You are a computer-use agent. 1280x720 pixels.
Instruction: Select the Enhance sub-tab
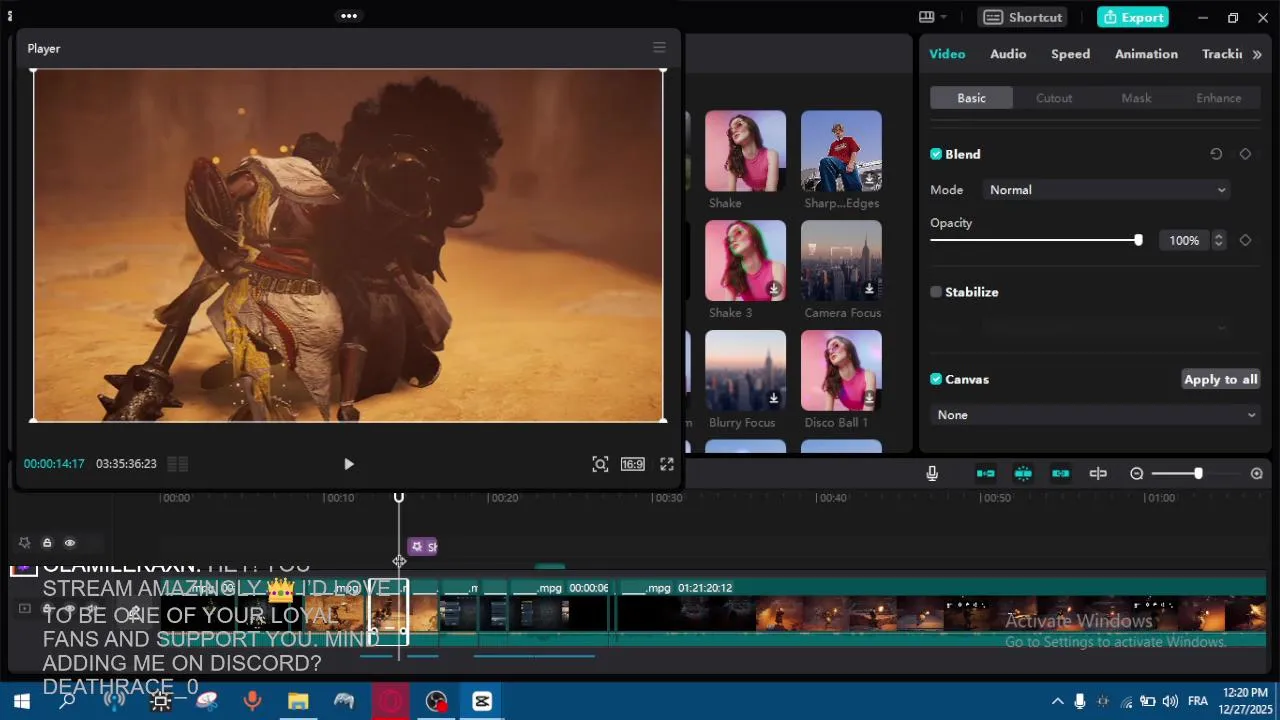click(1219, 98)
